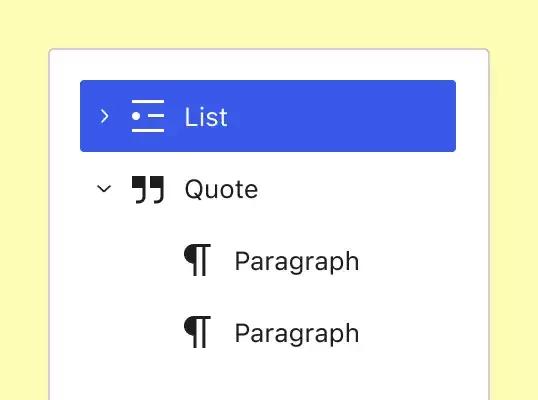Click empty row space right of second Paragraph

[408, 332]
